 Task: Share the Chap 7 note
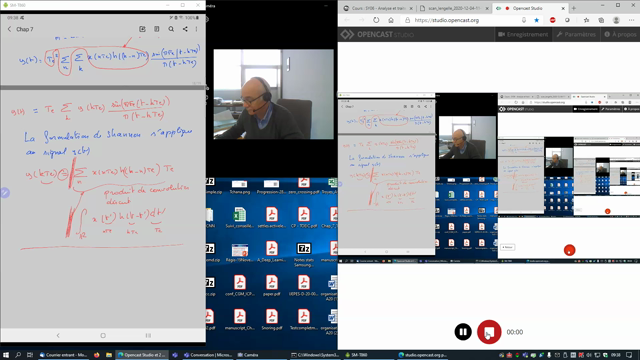point(185,29)
